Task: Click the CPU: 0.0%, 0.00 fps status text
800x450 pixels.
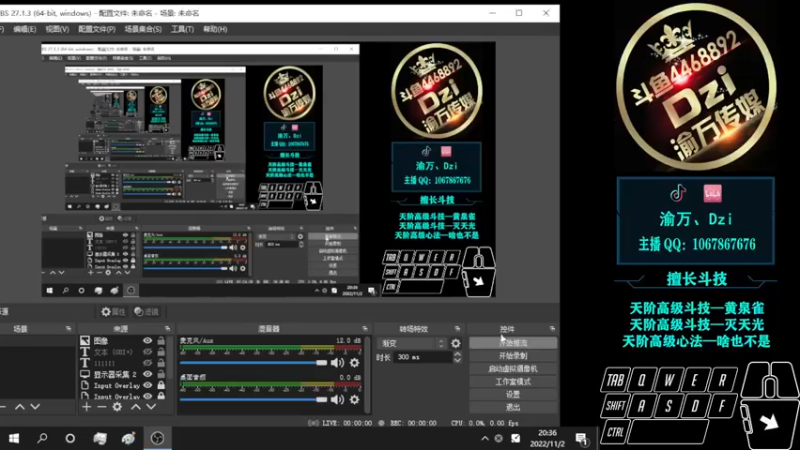Action: 485,423
